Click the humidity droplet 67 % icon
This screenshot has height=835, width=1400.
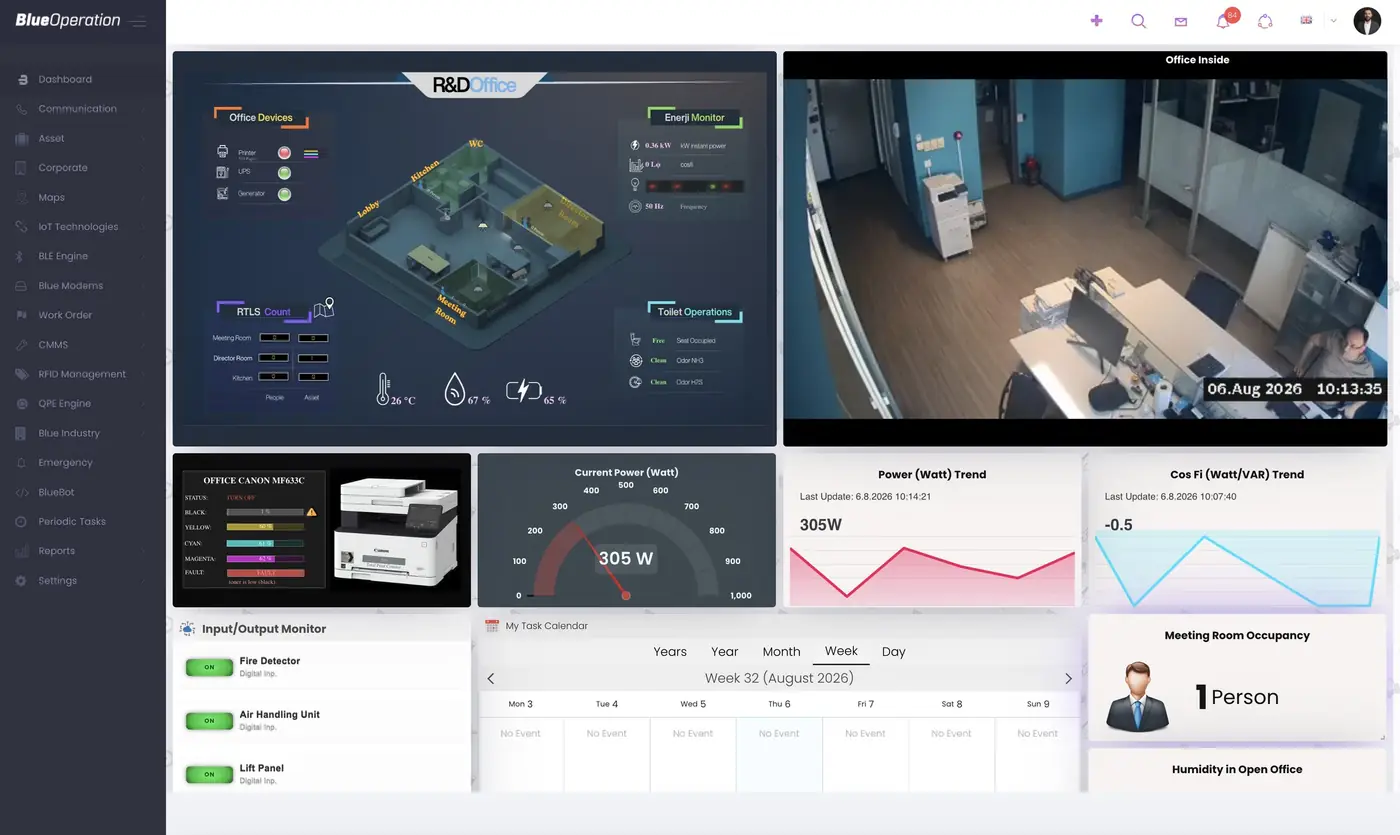coord(455,389)
